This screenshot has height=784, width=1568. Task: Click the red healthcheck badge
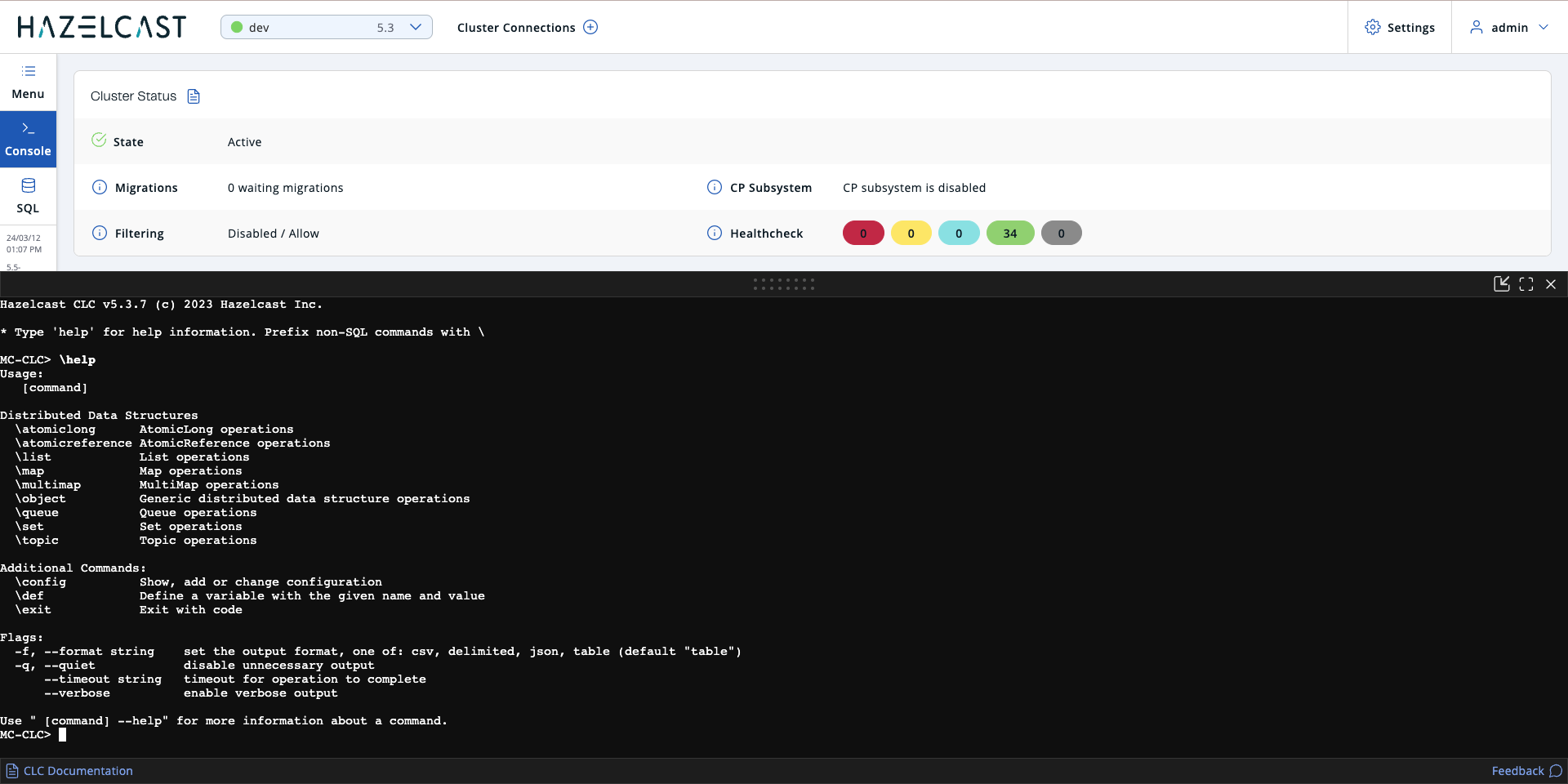point(862,233)
